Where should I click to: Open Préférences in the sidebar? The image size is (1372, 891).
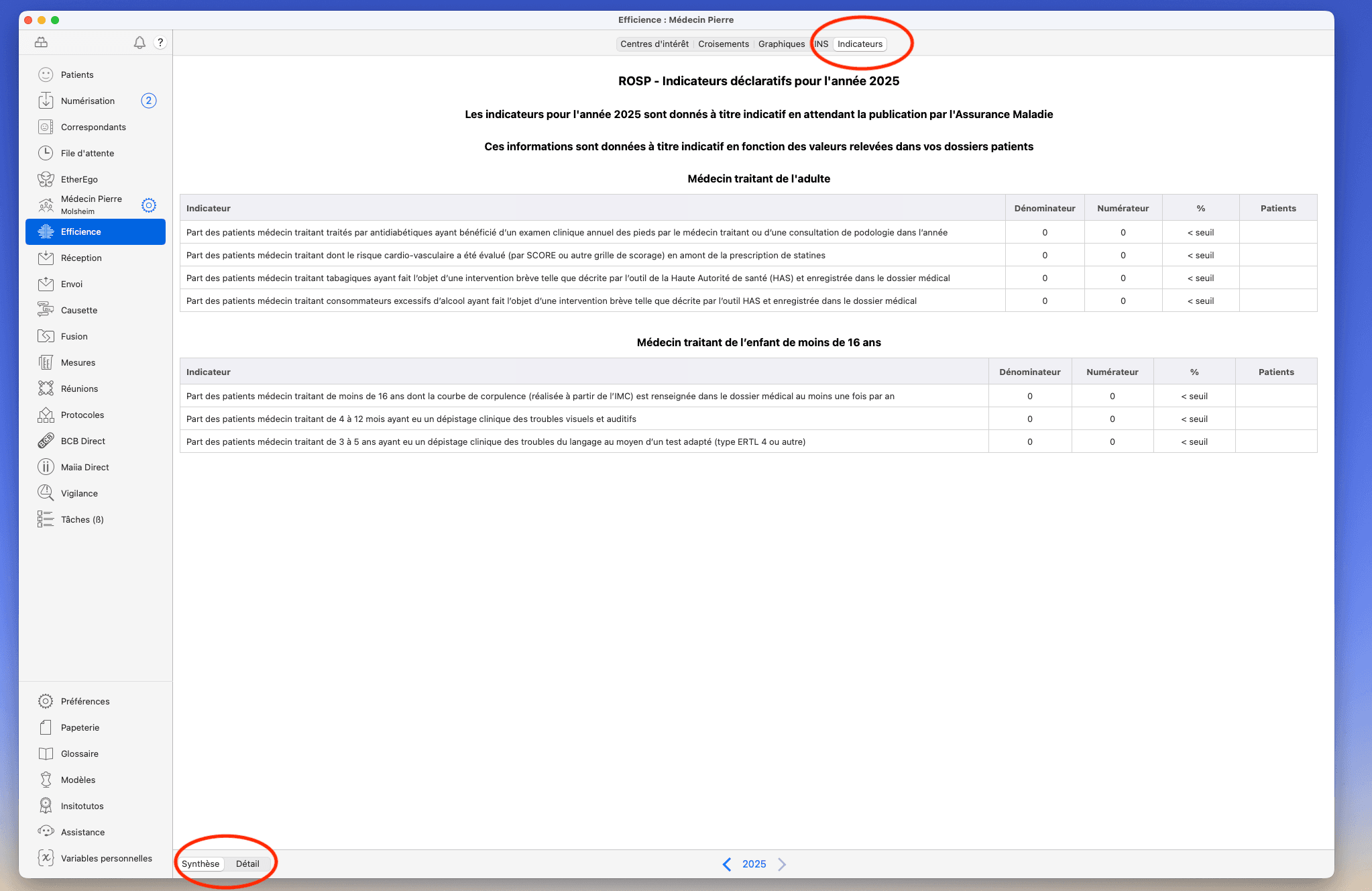pyautogui.click(x=85, y=701)
